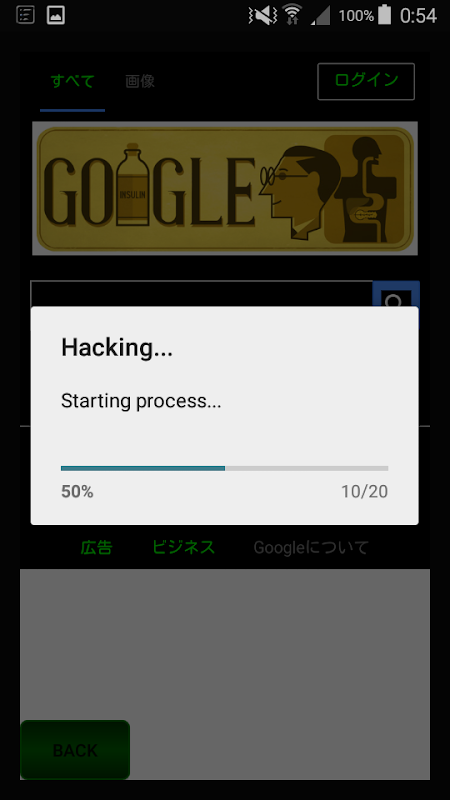Tap the Google search input field

(x=202, y=294)
